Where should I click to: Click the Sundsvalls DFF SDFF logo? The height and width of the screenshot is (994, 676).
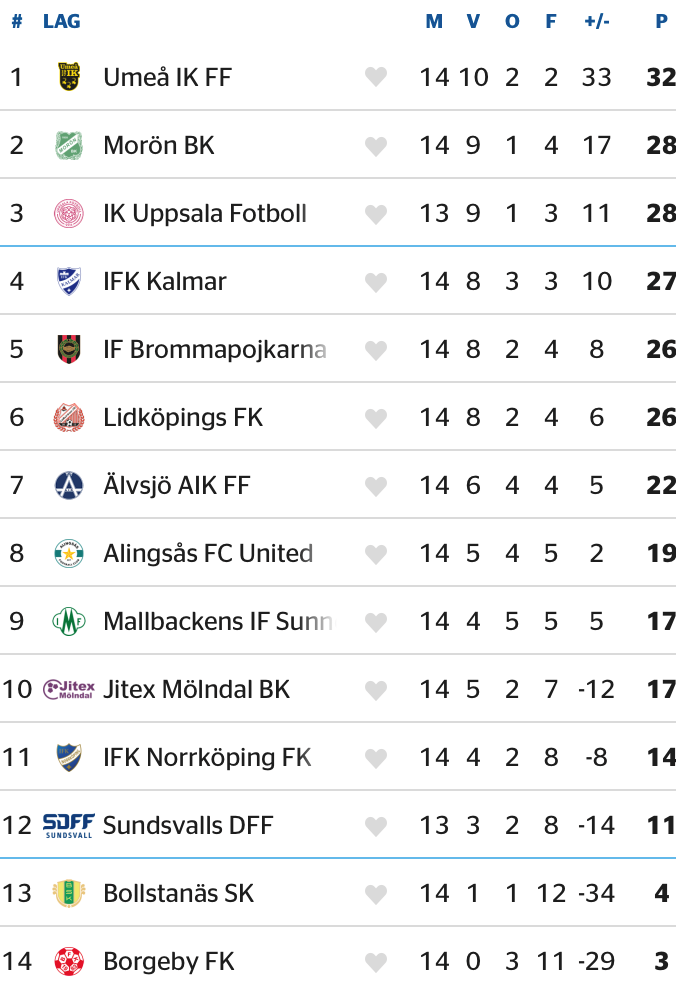tap(69, 825)
